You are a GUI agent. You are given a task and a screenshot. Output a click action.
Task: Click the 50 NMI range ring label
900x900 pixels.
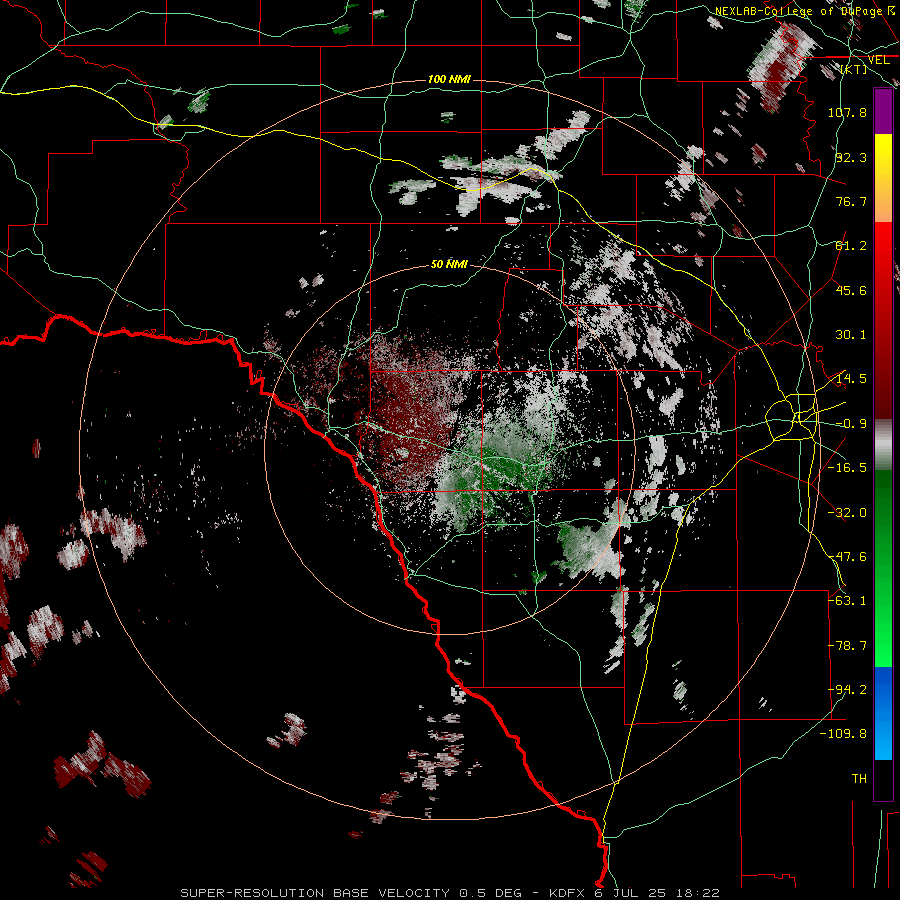[449, 264]
